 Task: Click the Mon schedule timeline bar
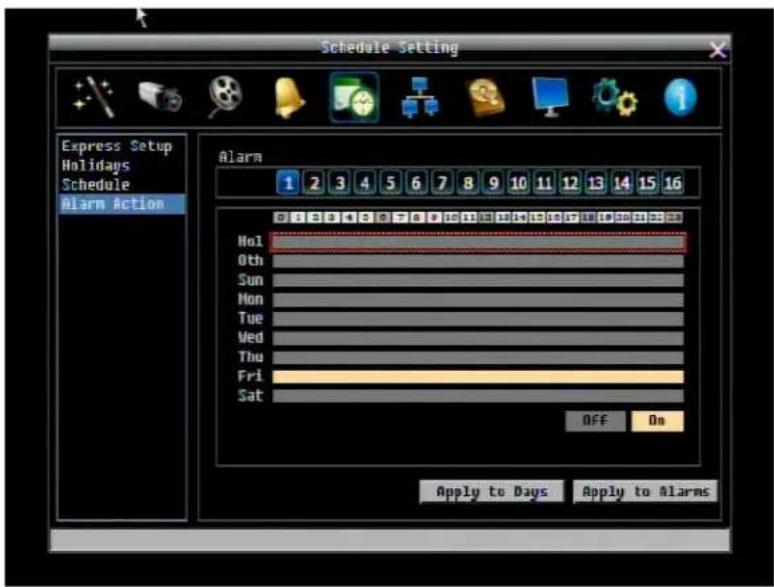coord(478,300)
